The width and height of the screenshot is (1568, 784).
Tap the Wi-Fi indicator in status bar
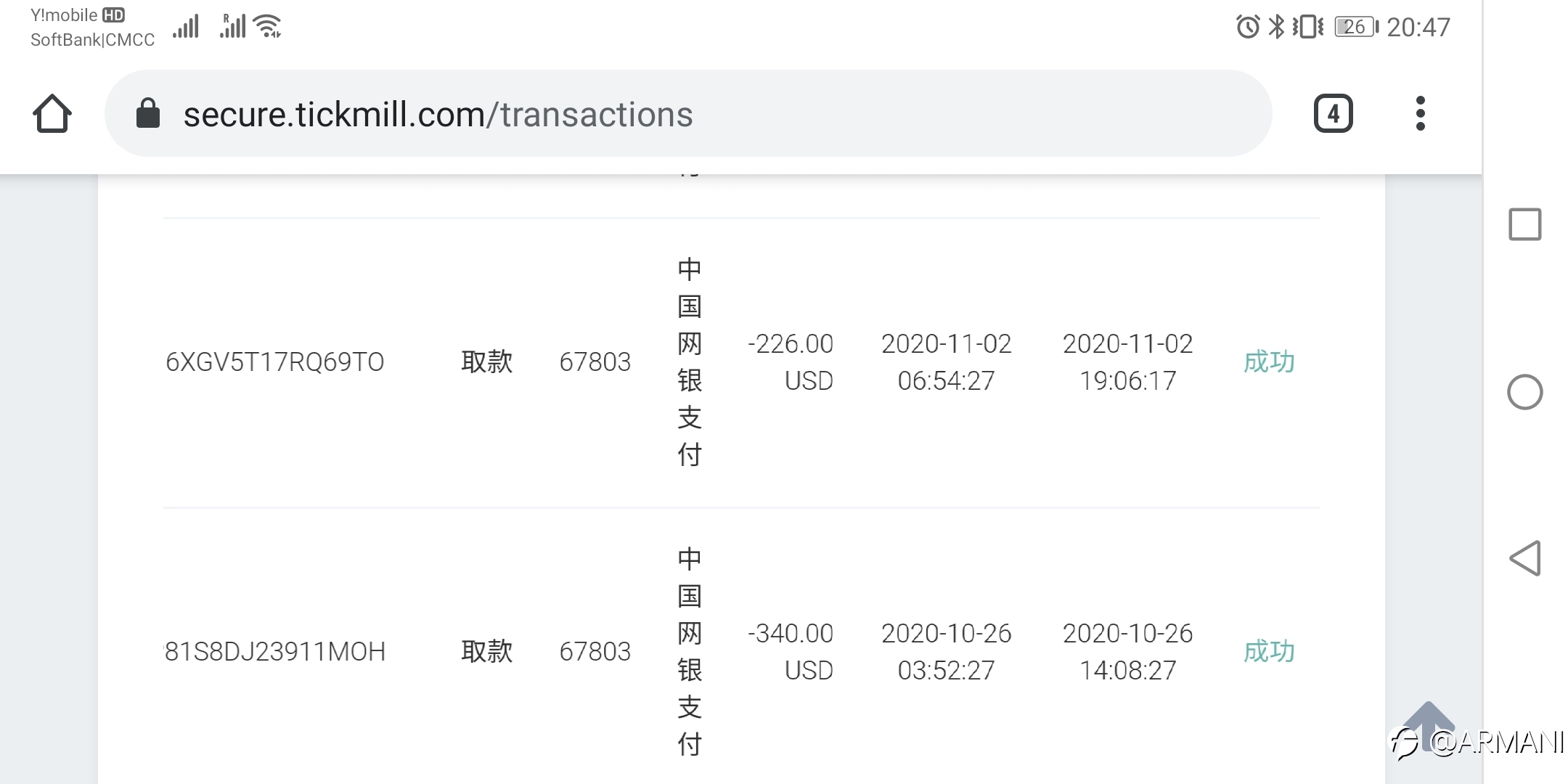(x=267, y=26)
